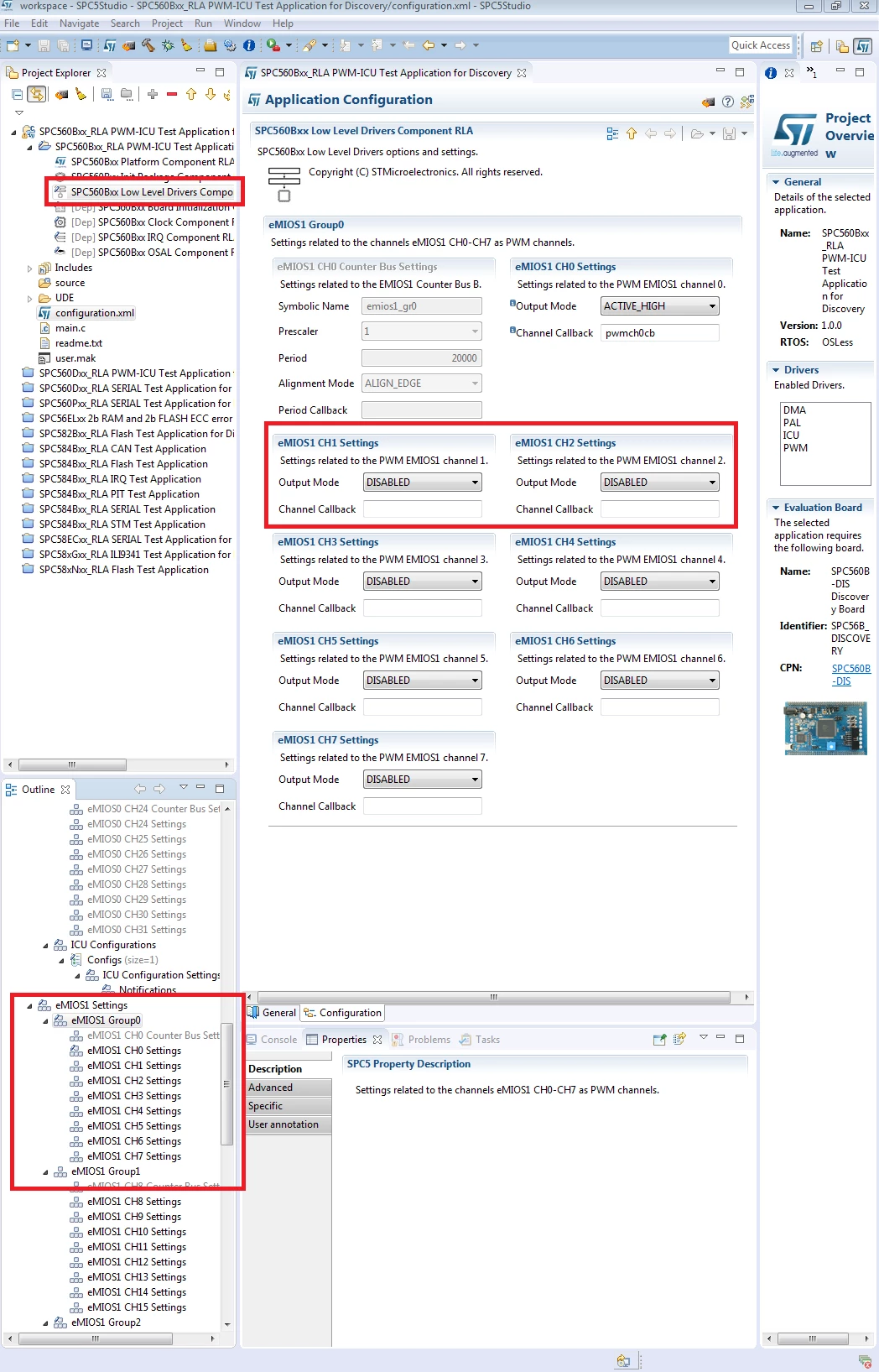Click the blue info tab icon in right panel
The width and height of the screenshot is (879, 1372).
[x=771, y=73]
